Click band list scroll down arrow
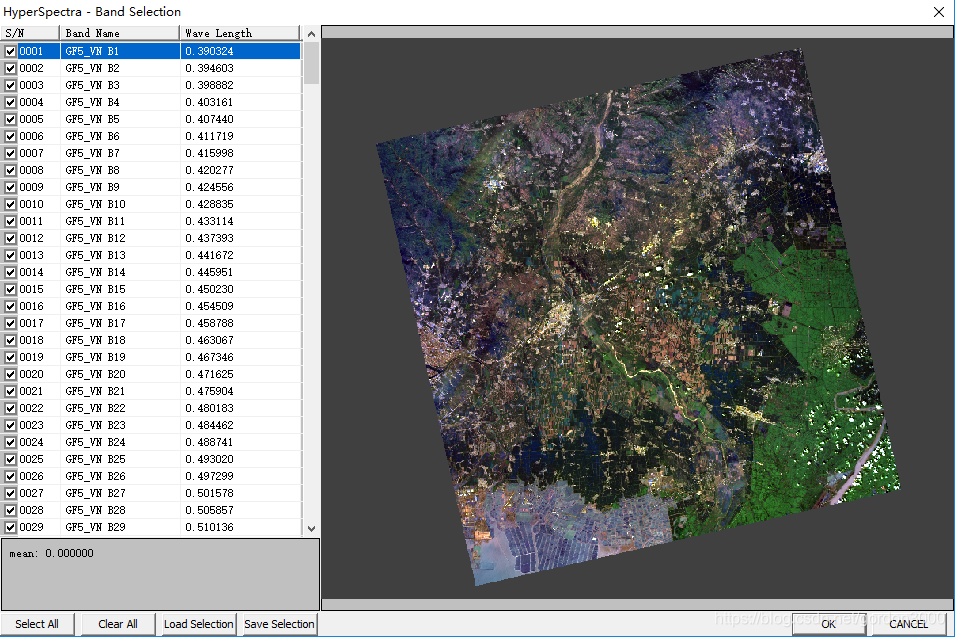The width and height of the screenshot is (955, 637). (x=311, y=528)
